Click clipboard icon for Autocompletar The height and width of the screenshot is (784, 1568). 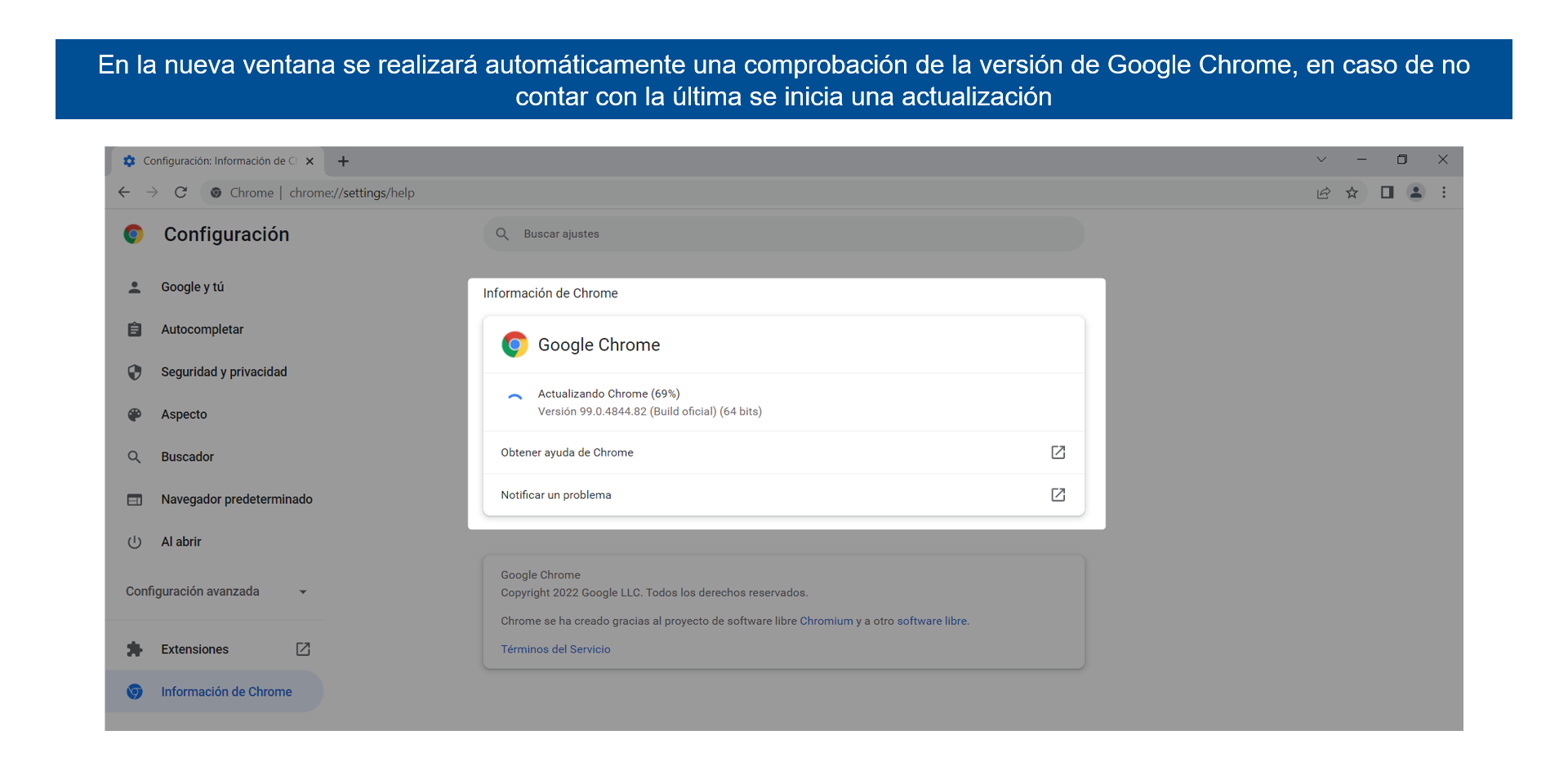pyautogui.click(x=135, y=330)
